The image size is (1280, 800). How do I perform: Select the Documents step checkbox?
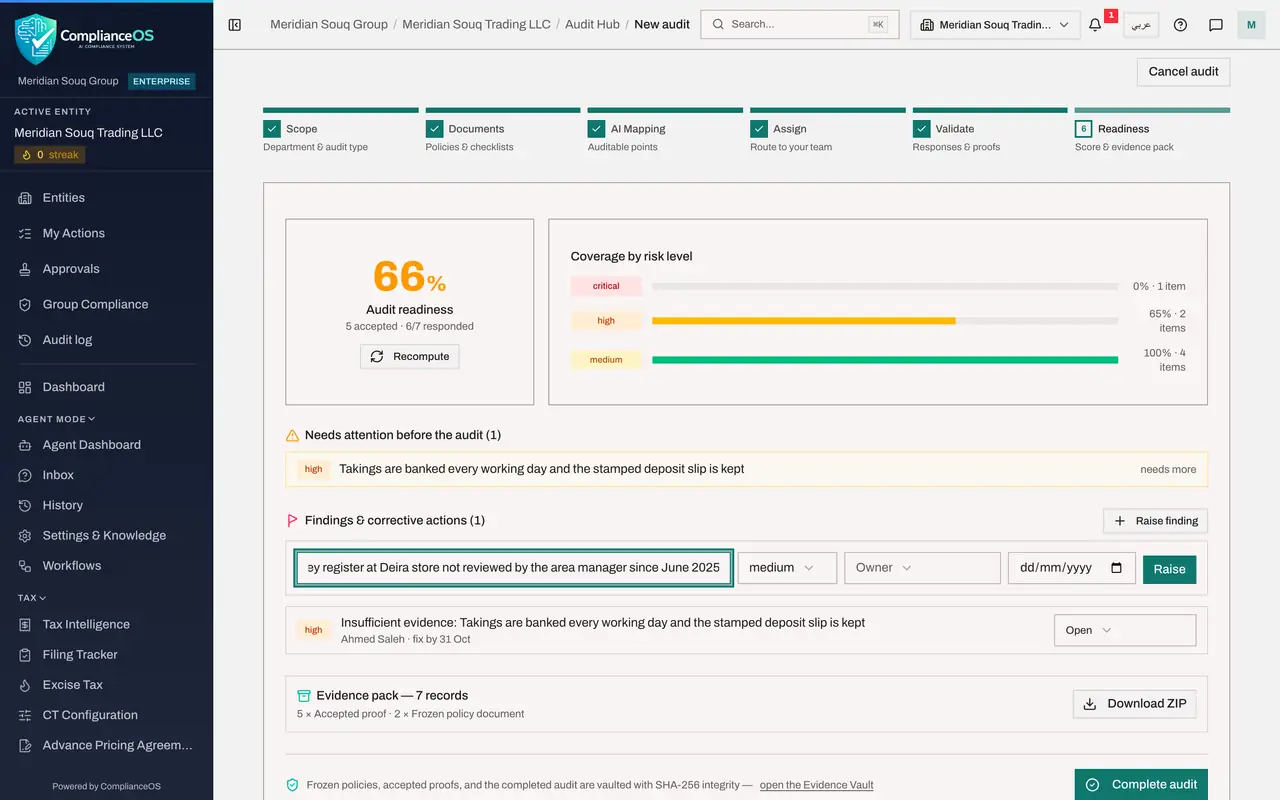click(x=434, y=129)
